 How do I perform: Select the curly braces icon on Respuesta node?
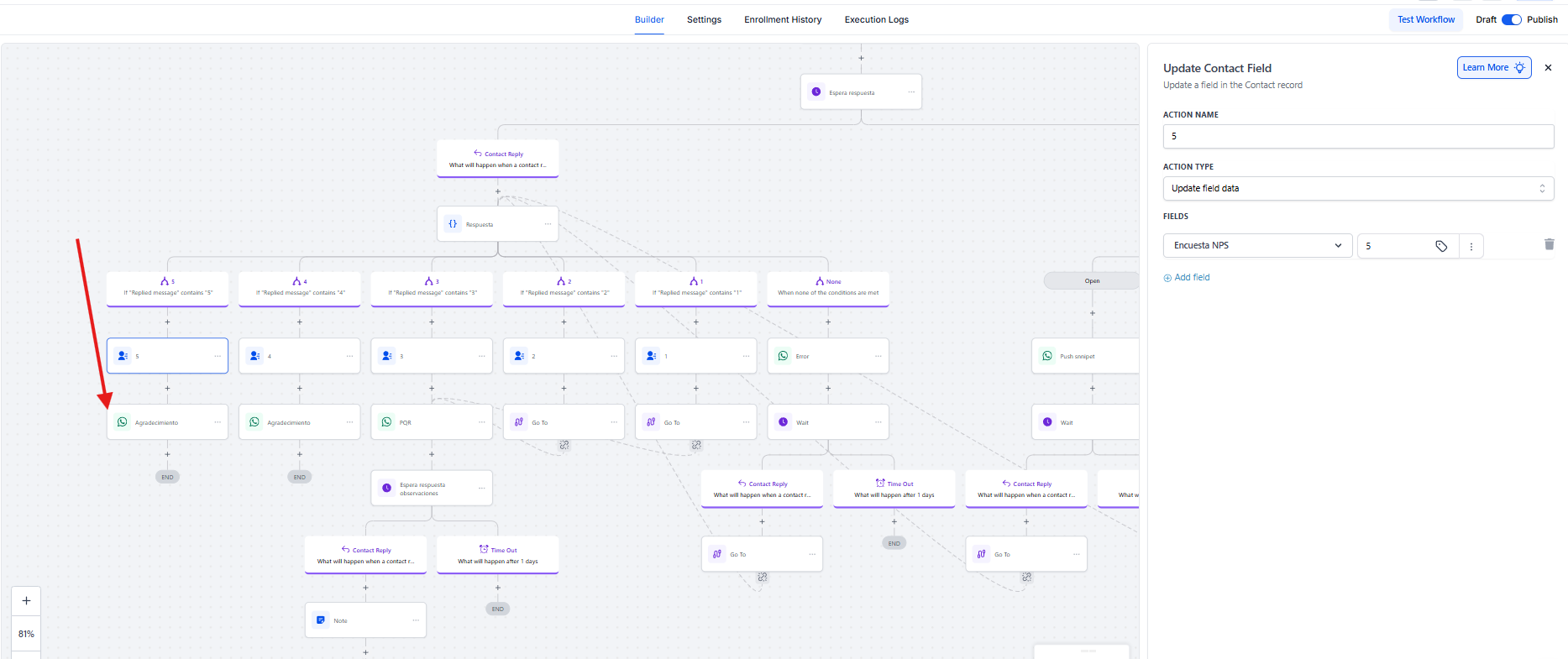453,224
